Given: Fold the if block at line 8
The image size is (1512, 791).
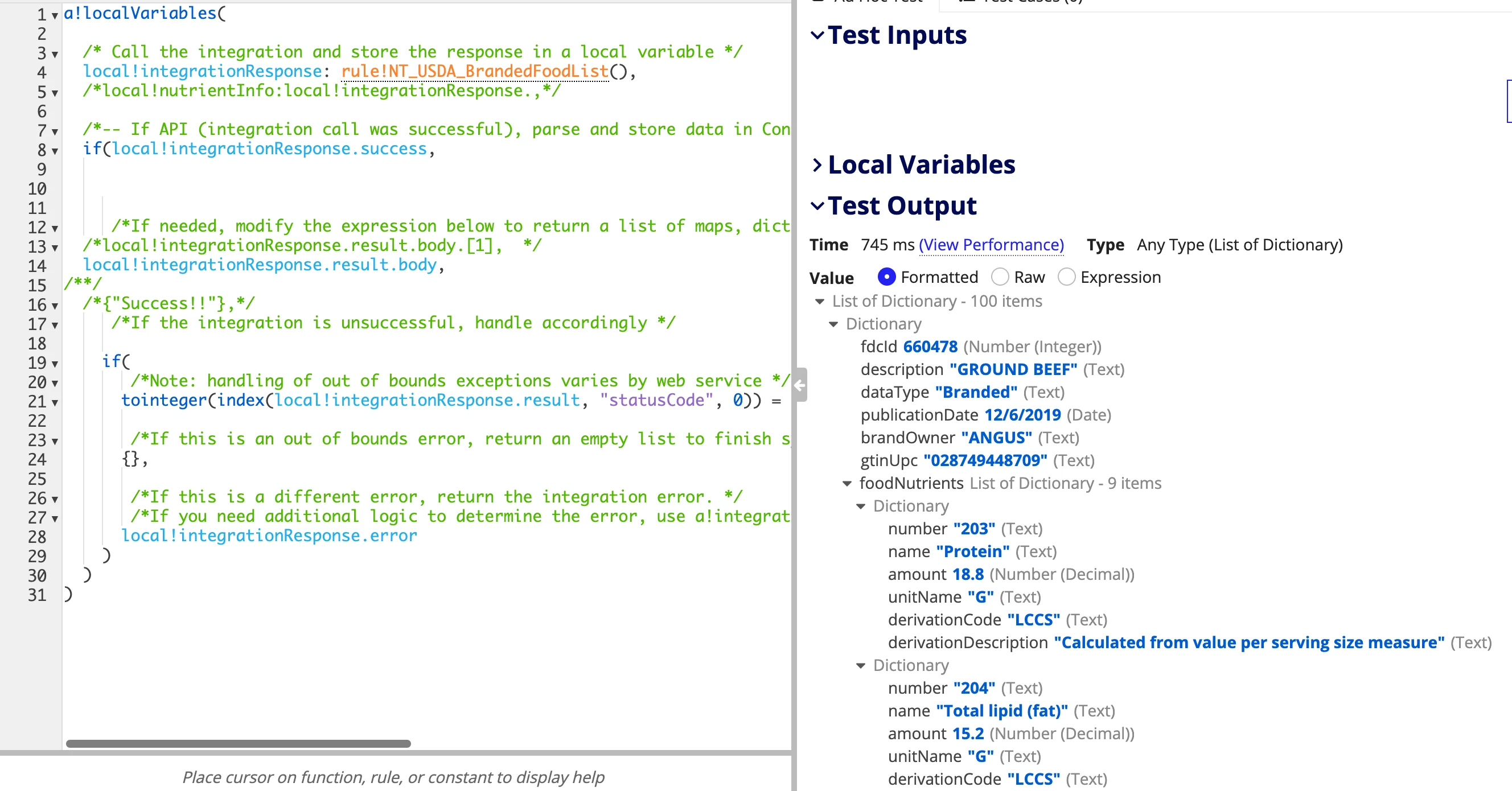Looking at the screenshot, I should [55, 151].
